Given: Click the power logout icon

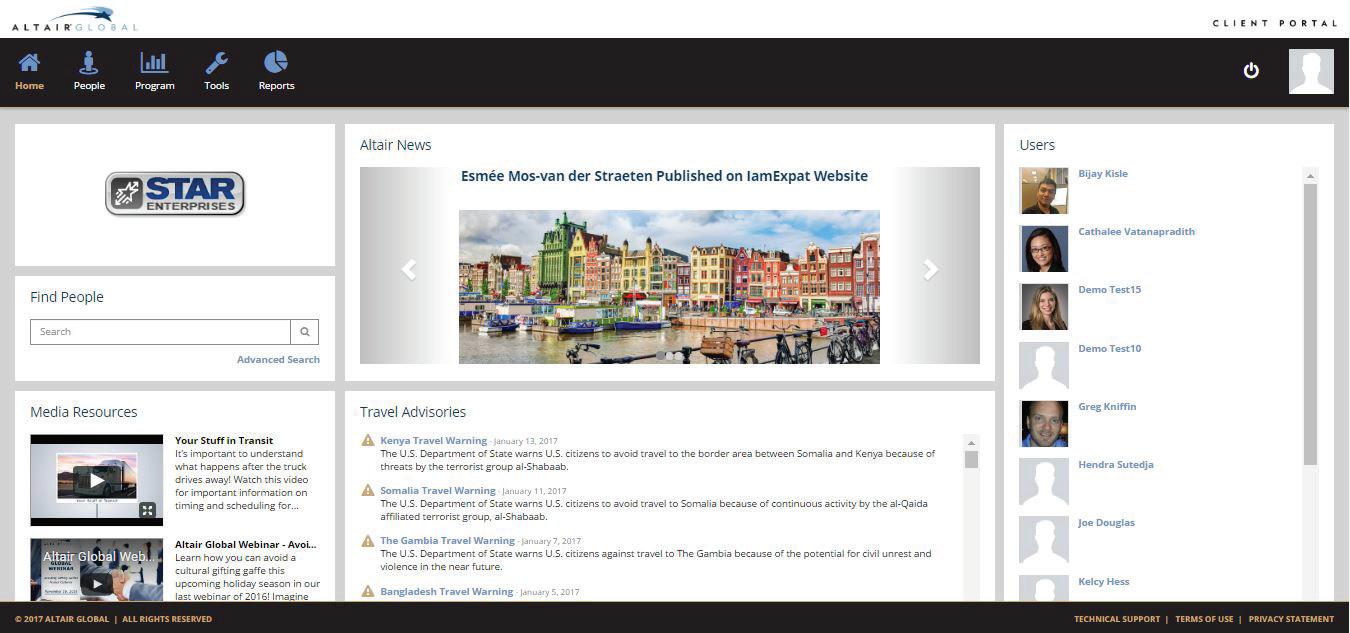Looking at the screenshot, I should 1251,70.
